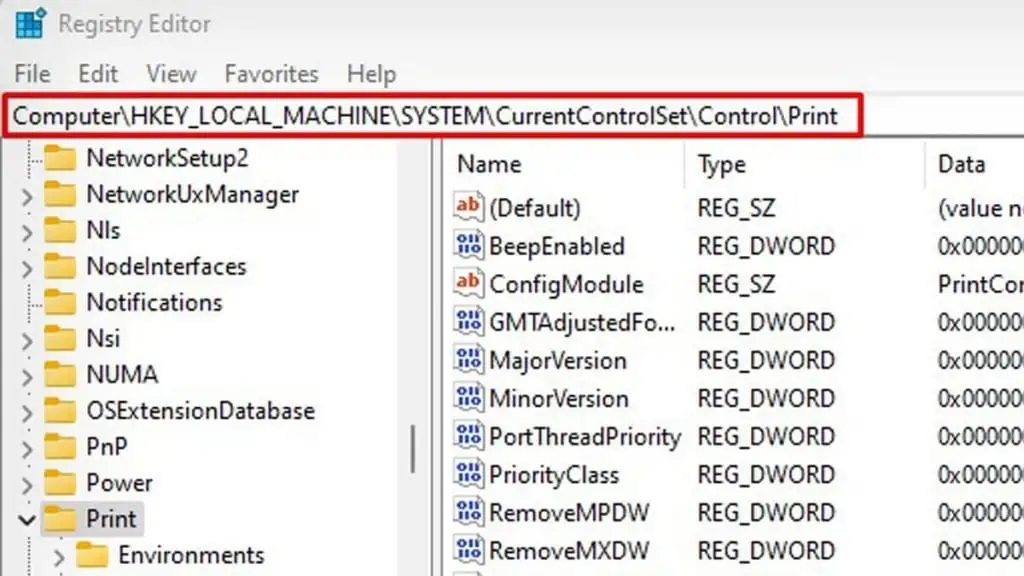The width and height of the screenshot is (1024, 576).
Task: Open the View menu
Action: pyautogui.click(x=171, y=74)
